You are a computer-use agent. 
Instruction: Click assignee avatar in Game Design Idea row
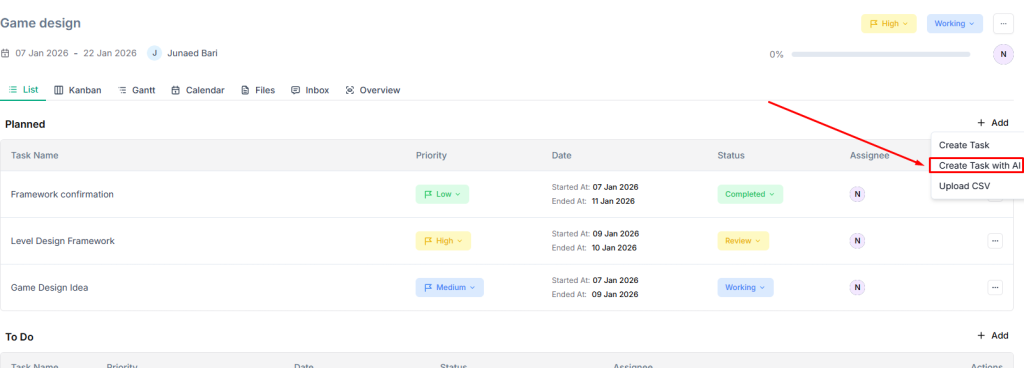857,288
